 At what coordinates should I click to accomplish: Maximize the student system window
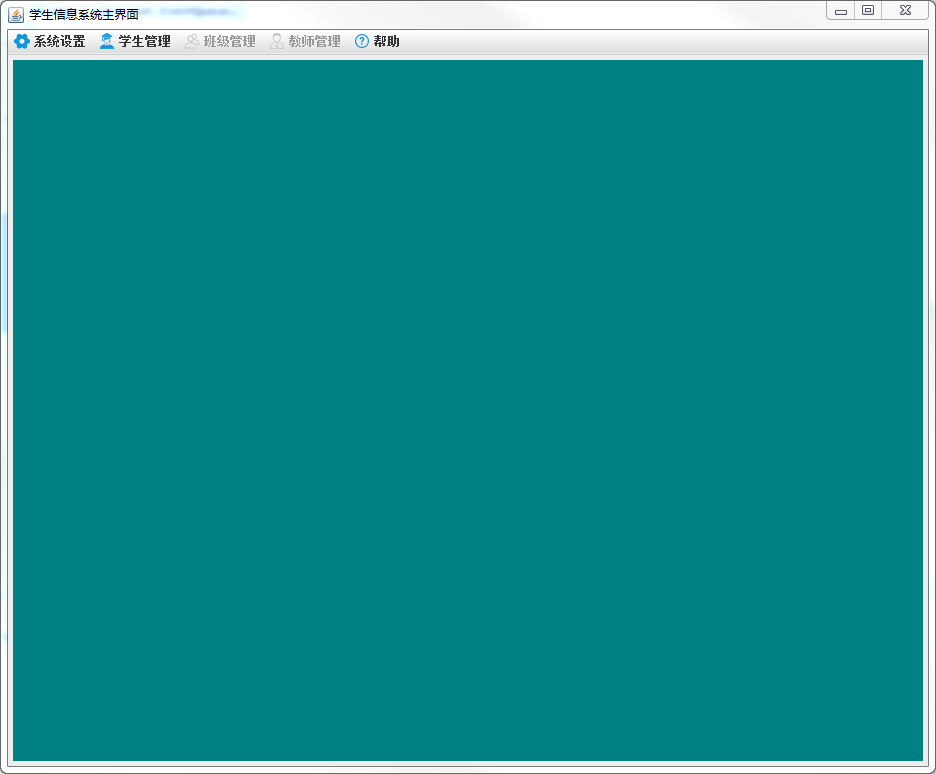(868, 11)
